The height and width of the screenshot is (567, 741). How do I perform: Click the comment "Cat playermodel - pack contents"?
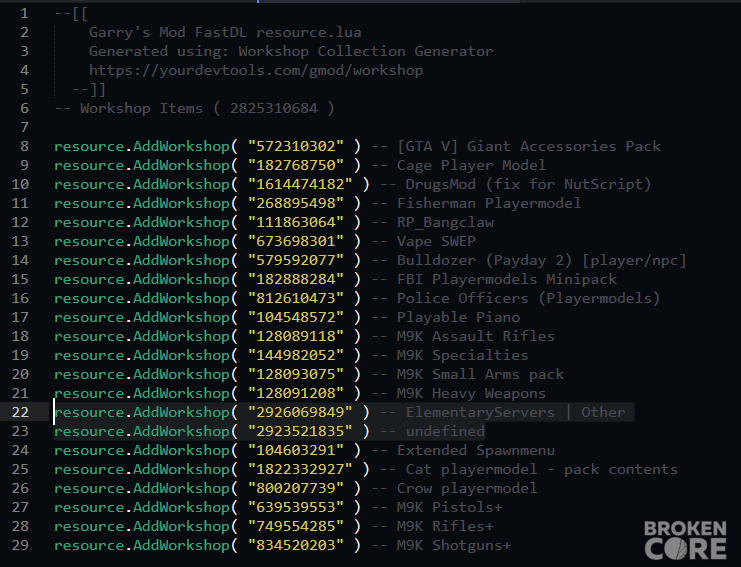[x=542, y=469]
